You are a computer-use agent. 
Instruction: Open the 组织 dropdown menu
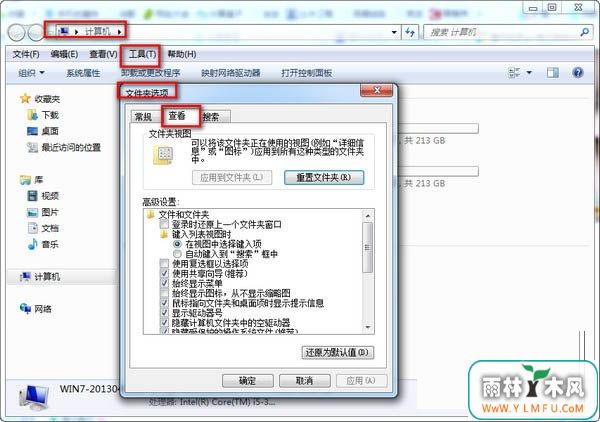31,73
